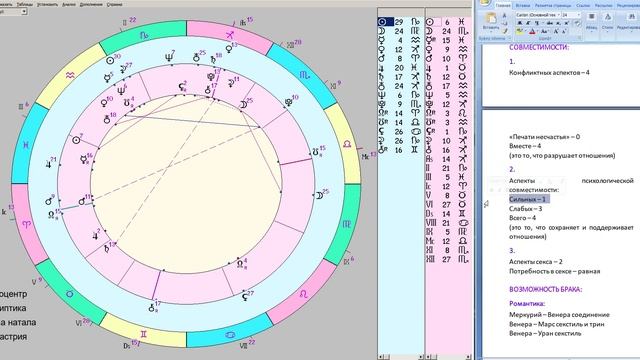The height and width of the screenshot is (360, 640).
Task: Click the line Аспекты секса – 2
Action: 536,262
